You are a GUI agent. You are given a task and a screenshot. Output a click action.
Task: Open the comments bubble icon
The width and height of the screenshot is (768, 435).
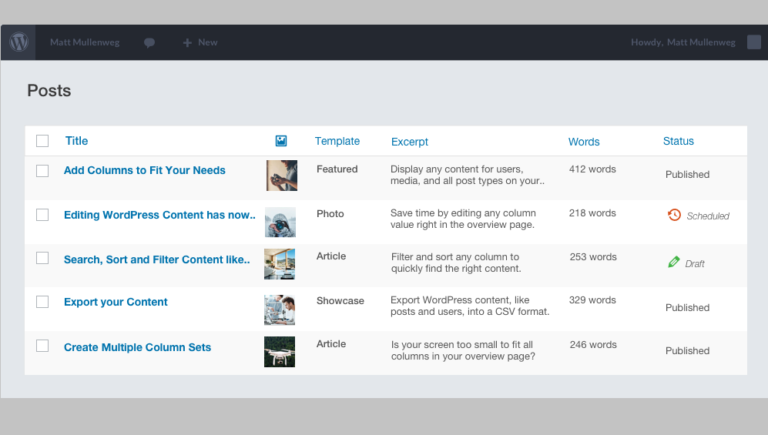(x=149, y=43)
